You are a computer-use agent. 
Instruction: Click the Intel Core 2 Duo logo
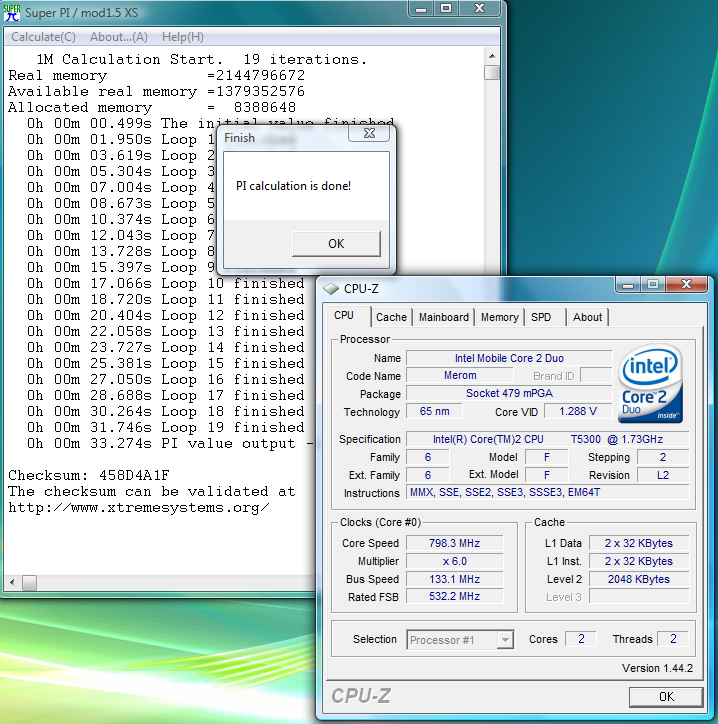coord(651,383)
